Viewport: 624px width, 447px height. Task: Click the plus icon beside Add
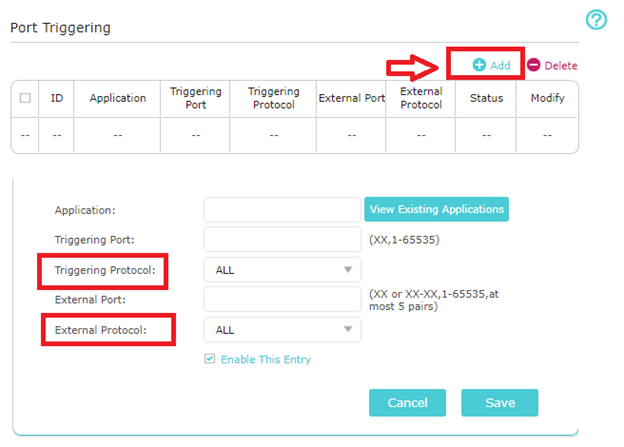pyautogui.click(x=479, y=65)
